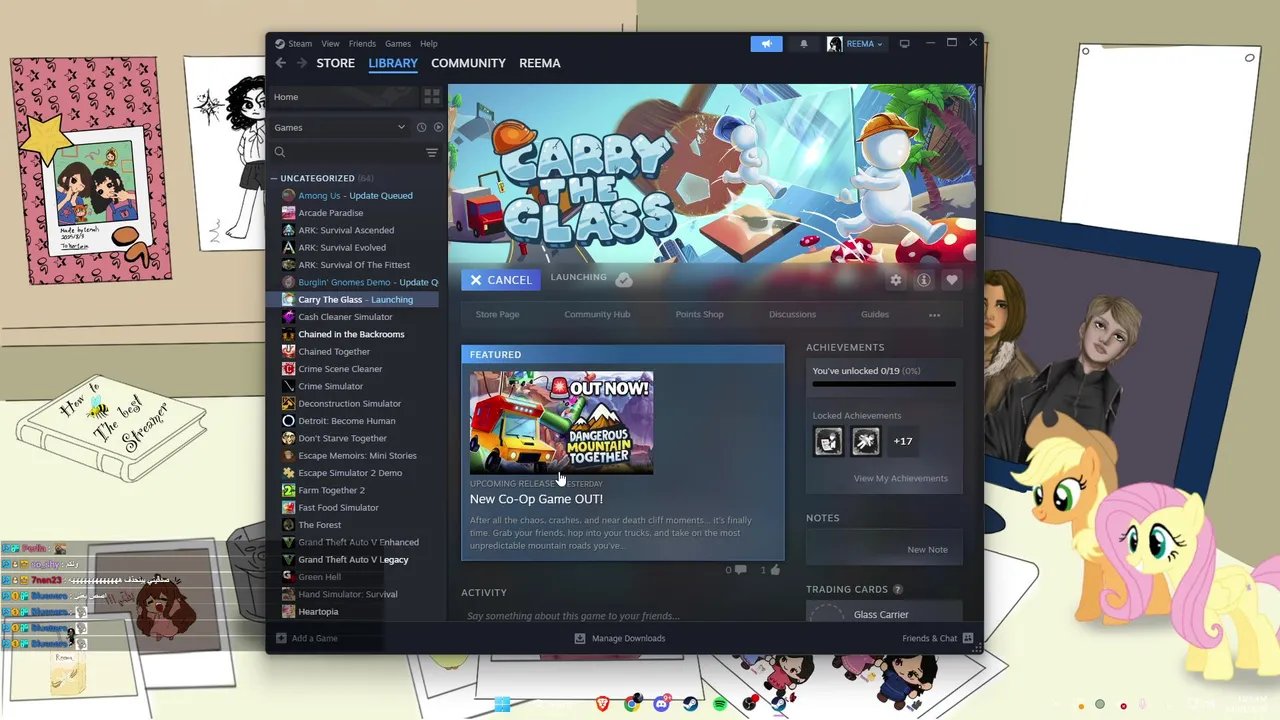Open the View menu
This screenshot has width=1280, height=720.
tap(330, 44)
